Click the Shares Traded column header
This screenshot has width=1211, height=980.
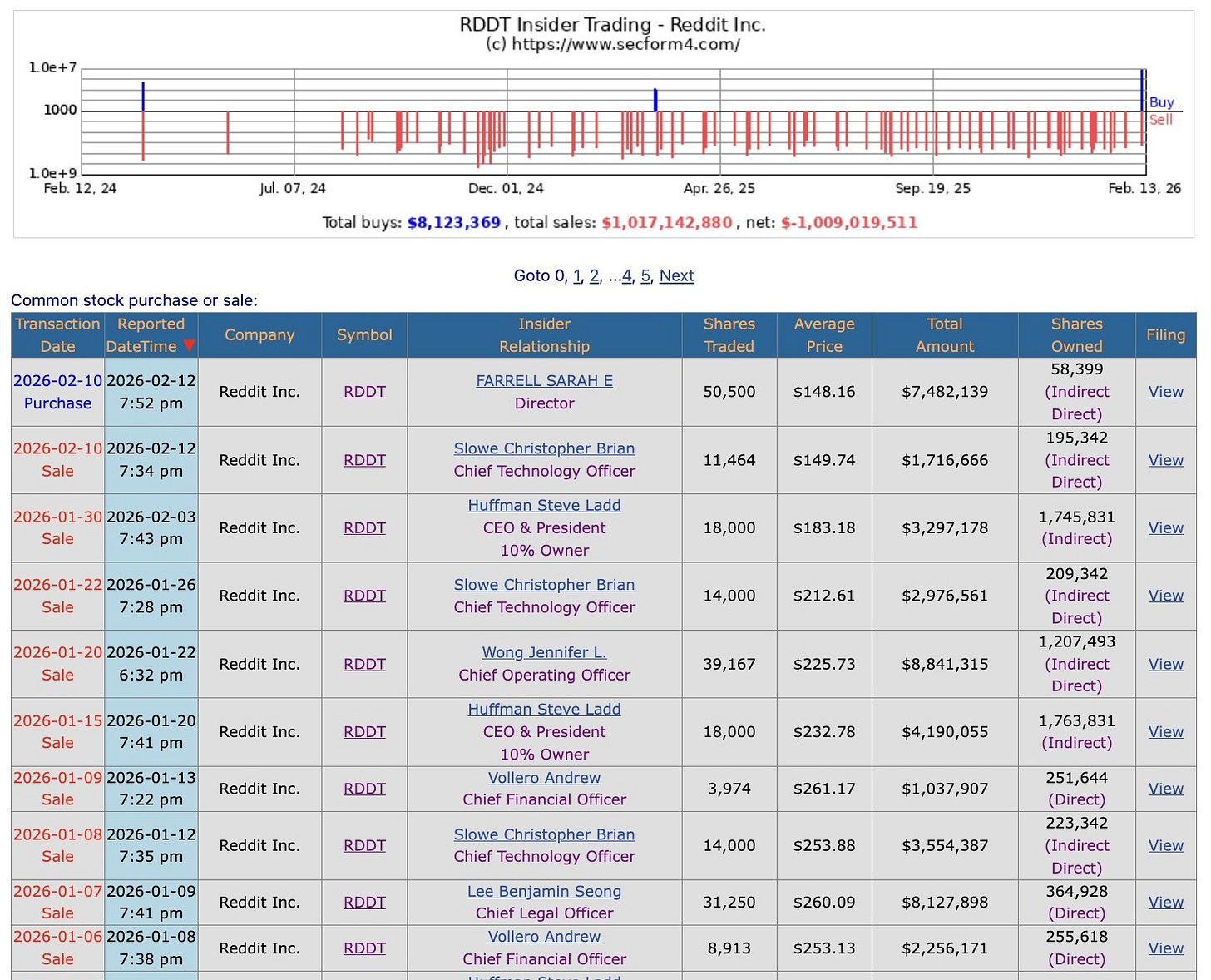pos(729,335)
